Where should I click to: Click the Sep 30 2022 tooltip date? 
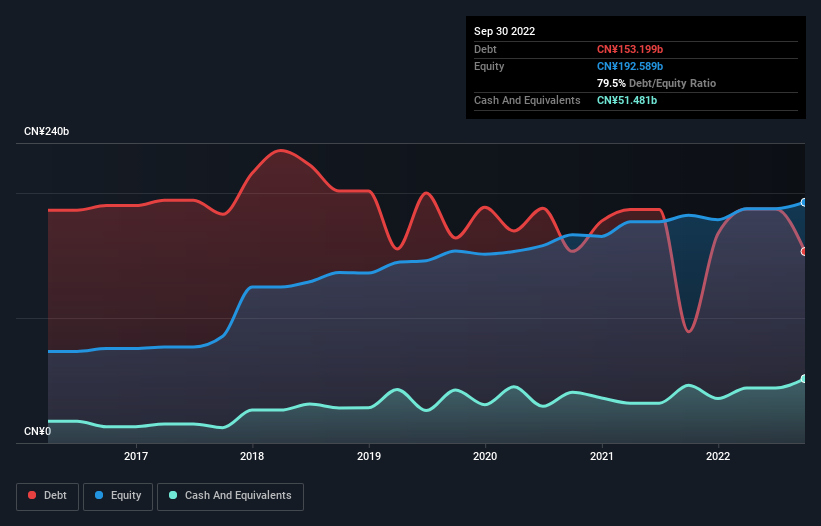504,31
